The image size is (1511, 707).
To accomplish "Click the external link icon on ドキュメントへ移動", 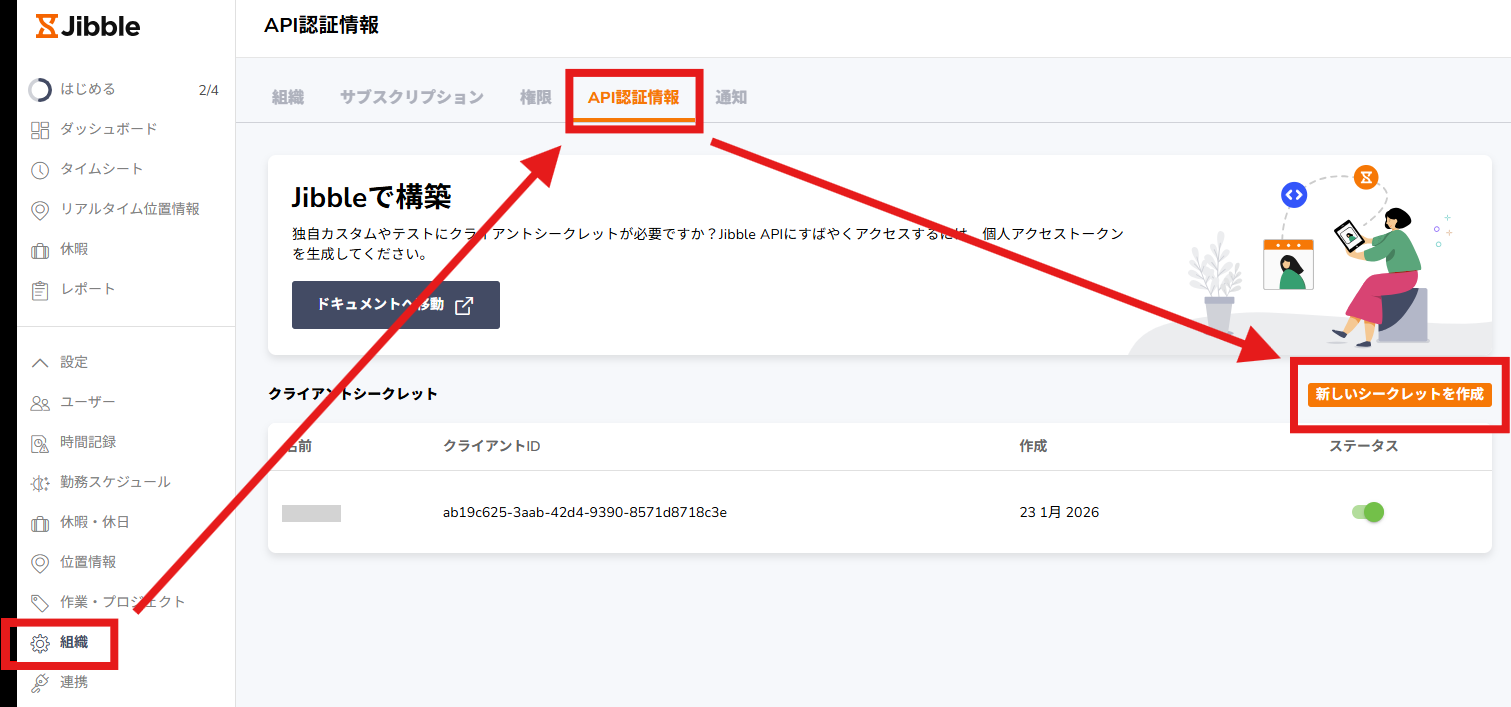I will click(x=464, y=306).
